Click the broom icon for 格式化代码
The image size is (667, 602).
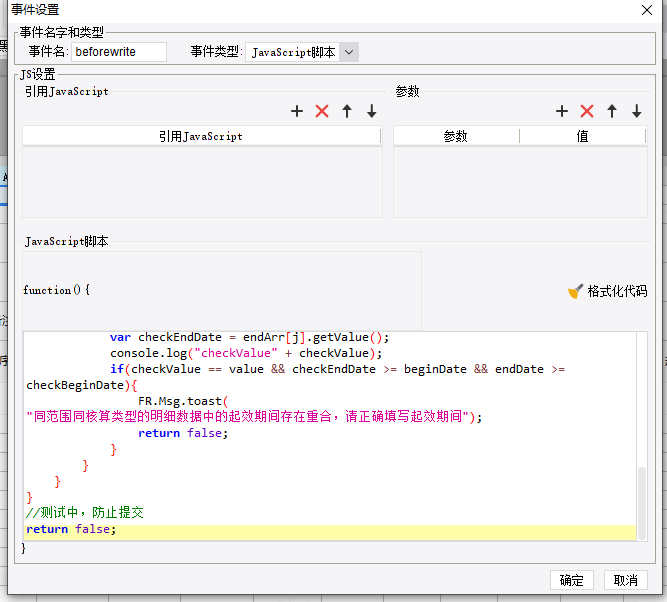pyautogui.click(x=575, y=291)
